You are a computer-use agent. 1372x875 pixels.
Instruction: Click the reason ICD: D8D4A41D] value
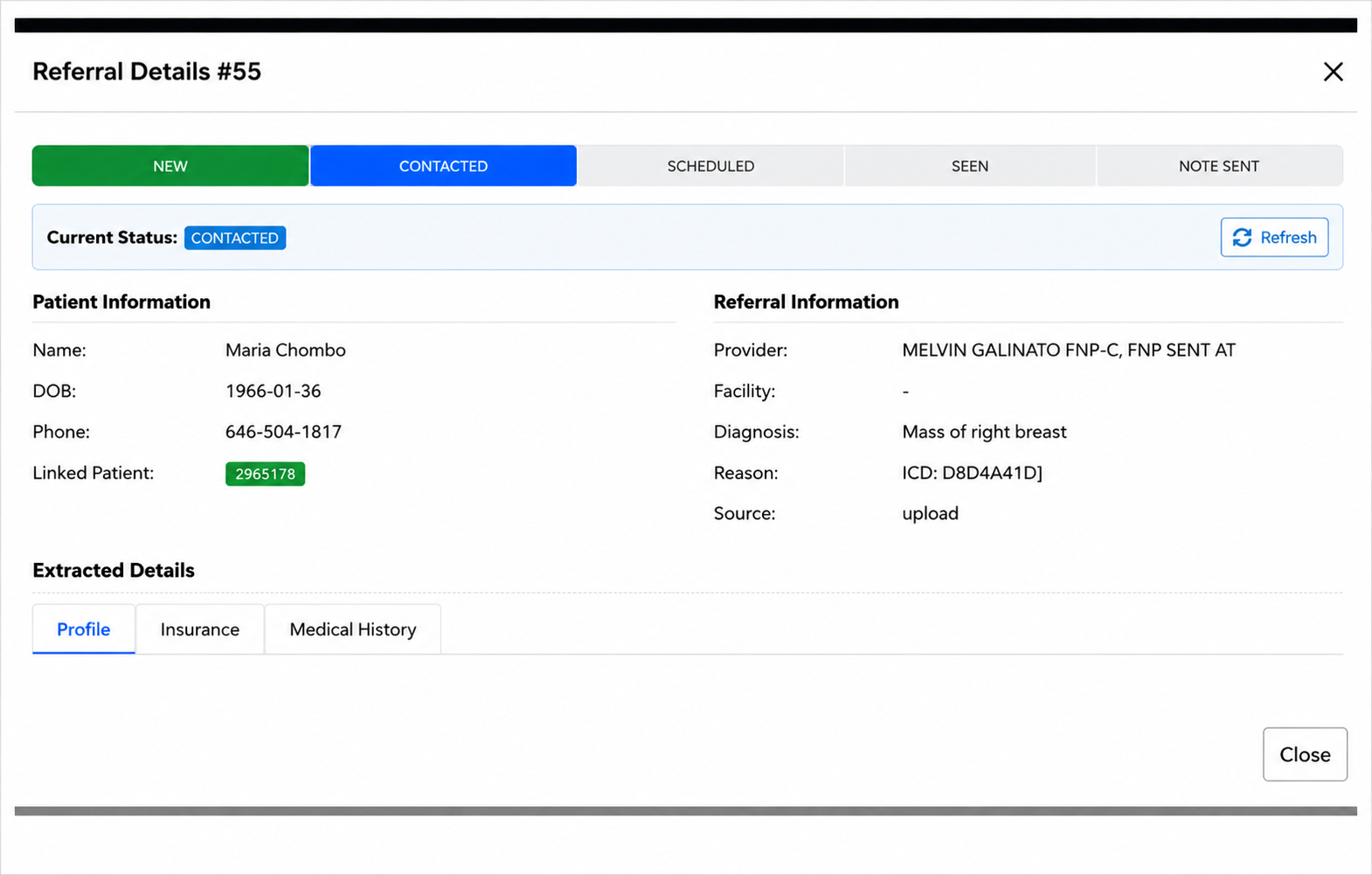tap(972, 473)
